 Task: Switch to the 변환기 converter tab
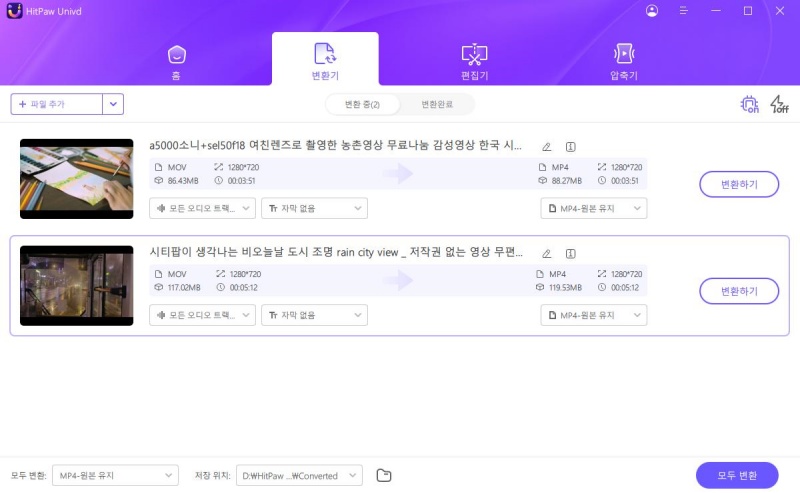pos(325,61)
